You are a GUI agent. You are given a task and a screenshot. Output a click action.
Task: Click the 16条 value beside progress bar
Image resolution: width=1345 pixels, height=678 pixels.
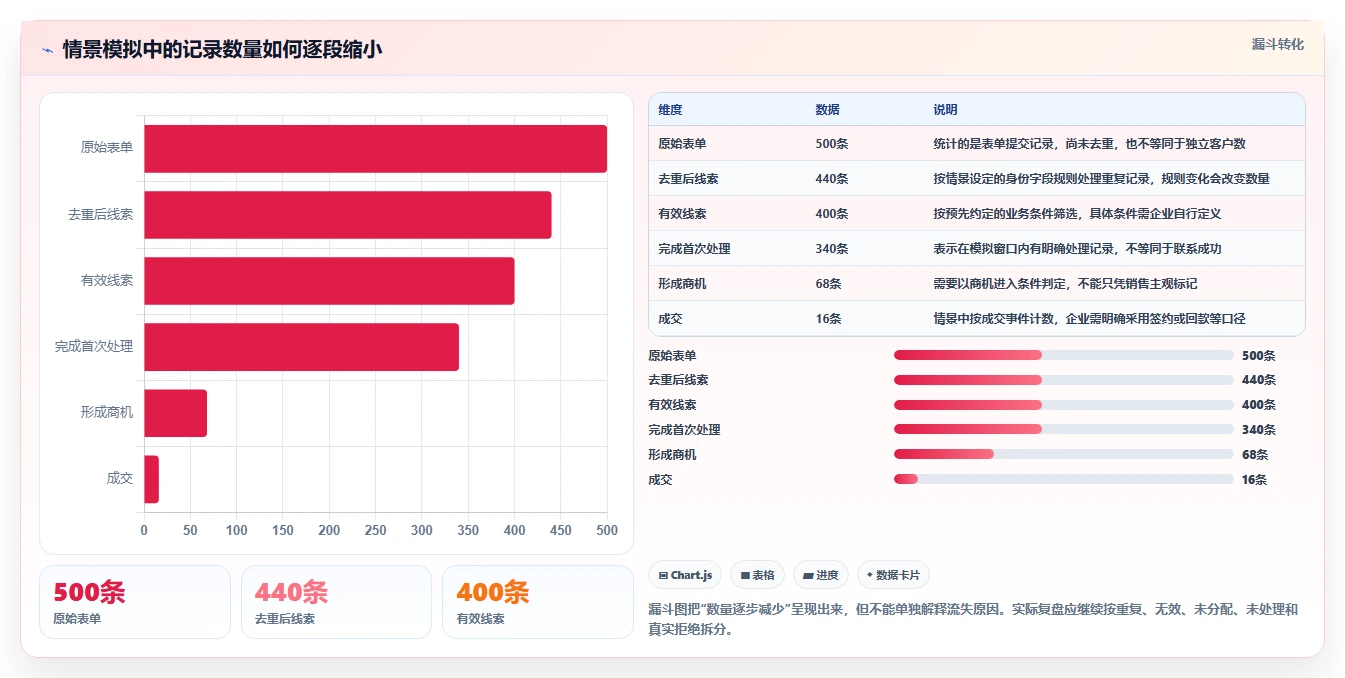1255,480
